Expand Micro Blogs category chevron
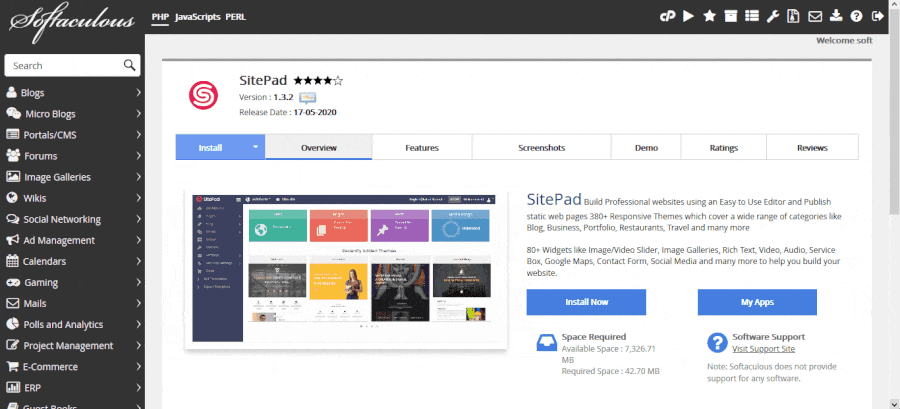This screenshot has height=409, width=900. point(138,114)
